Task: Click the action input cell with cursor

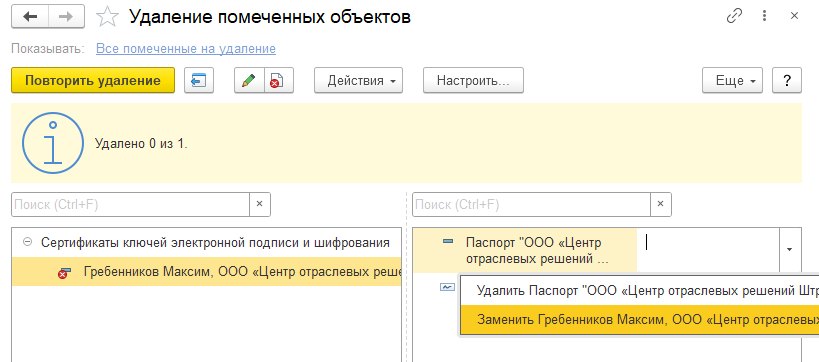Action: click(x=708, y=250)
